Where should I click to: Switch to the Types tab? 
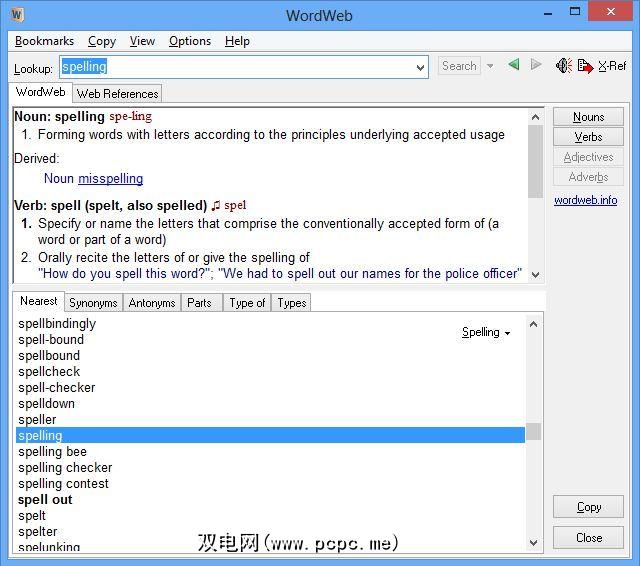pos(291,303)
